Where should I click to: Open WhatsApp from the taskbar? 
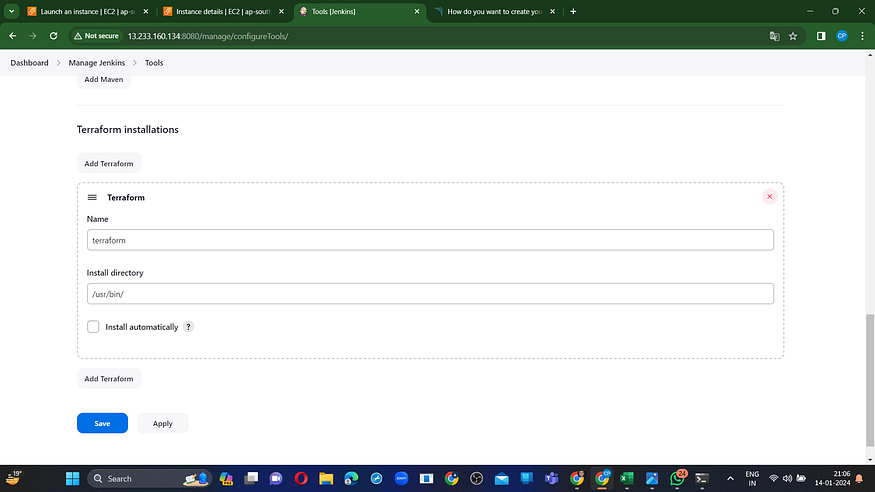(677, 479)
